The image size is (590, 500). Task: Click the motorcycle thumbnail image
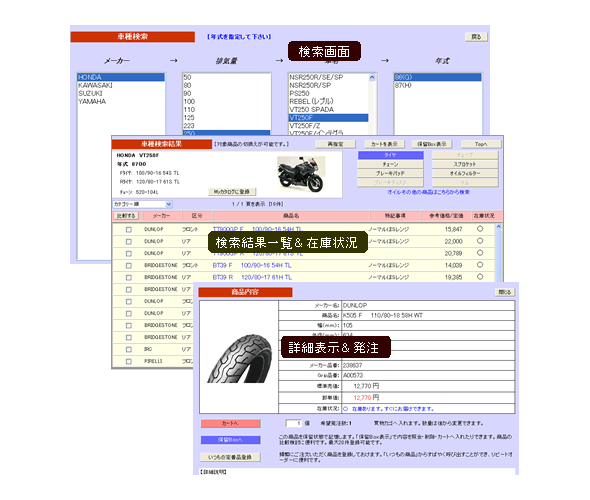click(301, 174)
